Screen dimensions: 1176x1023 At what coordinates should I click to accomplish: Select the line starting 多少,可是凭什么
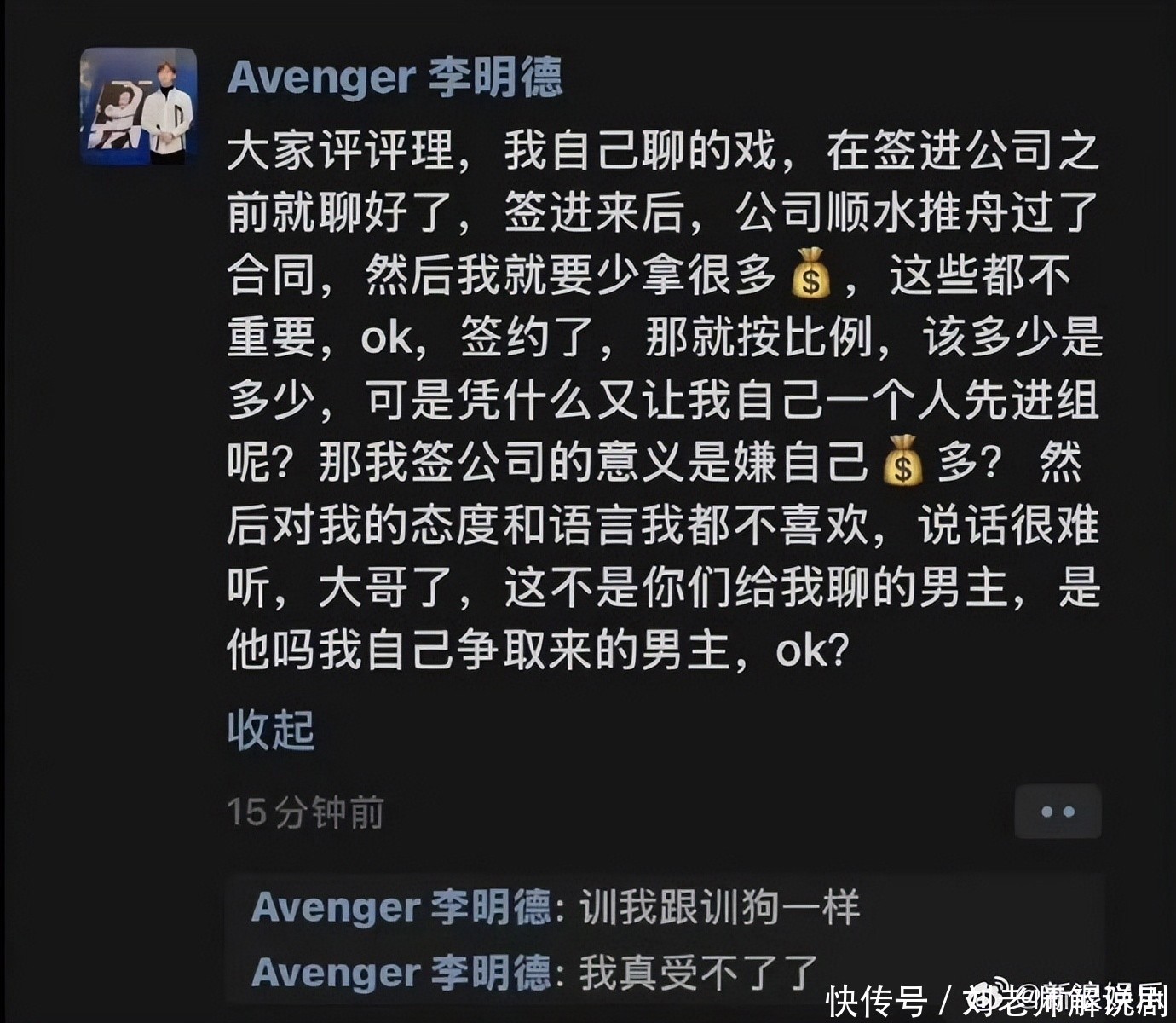pos(663,400)
